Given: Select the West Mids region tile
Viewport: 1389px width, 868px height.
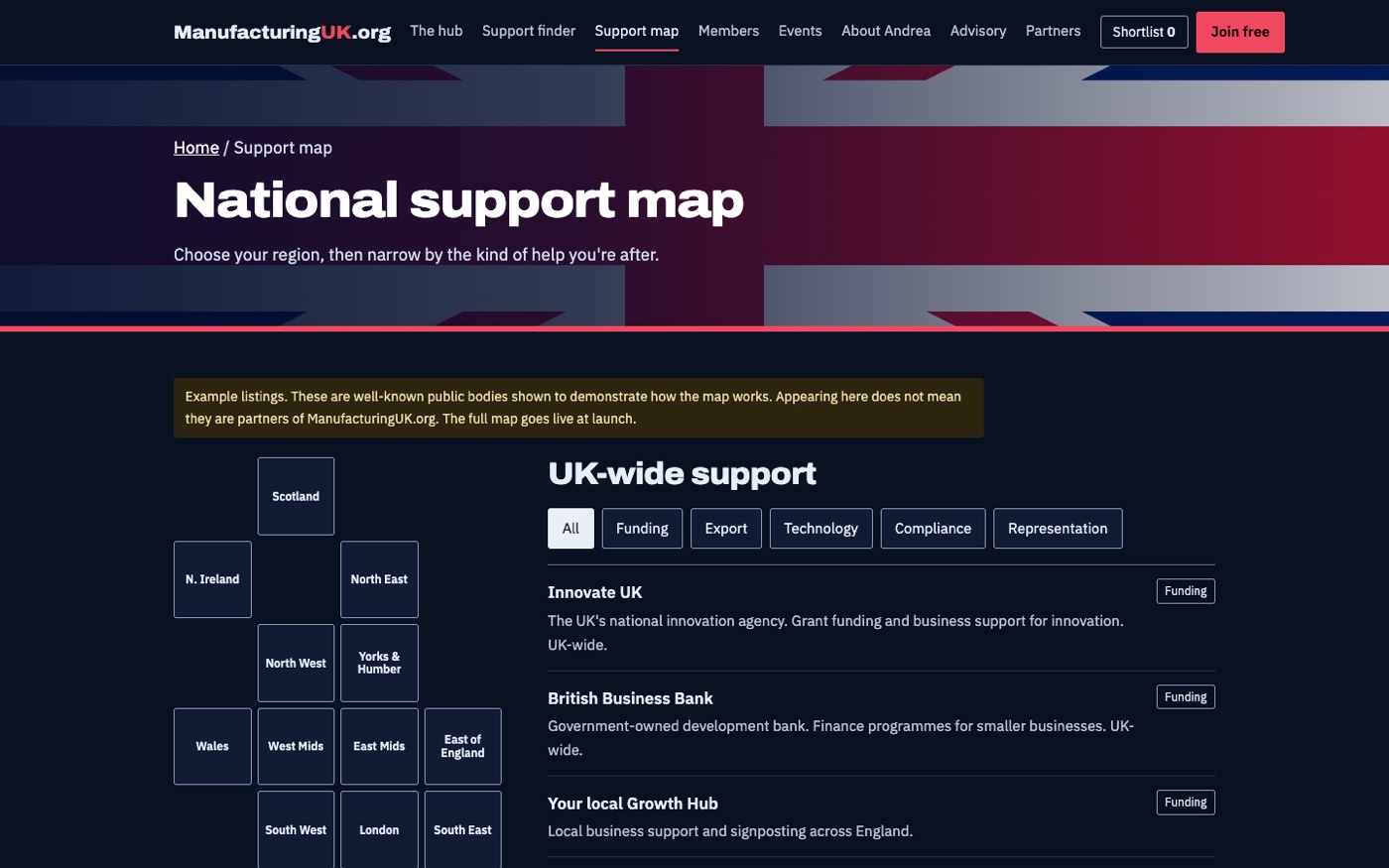Looking at the screenshot, I should [296, 746].
